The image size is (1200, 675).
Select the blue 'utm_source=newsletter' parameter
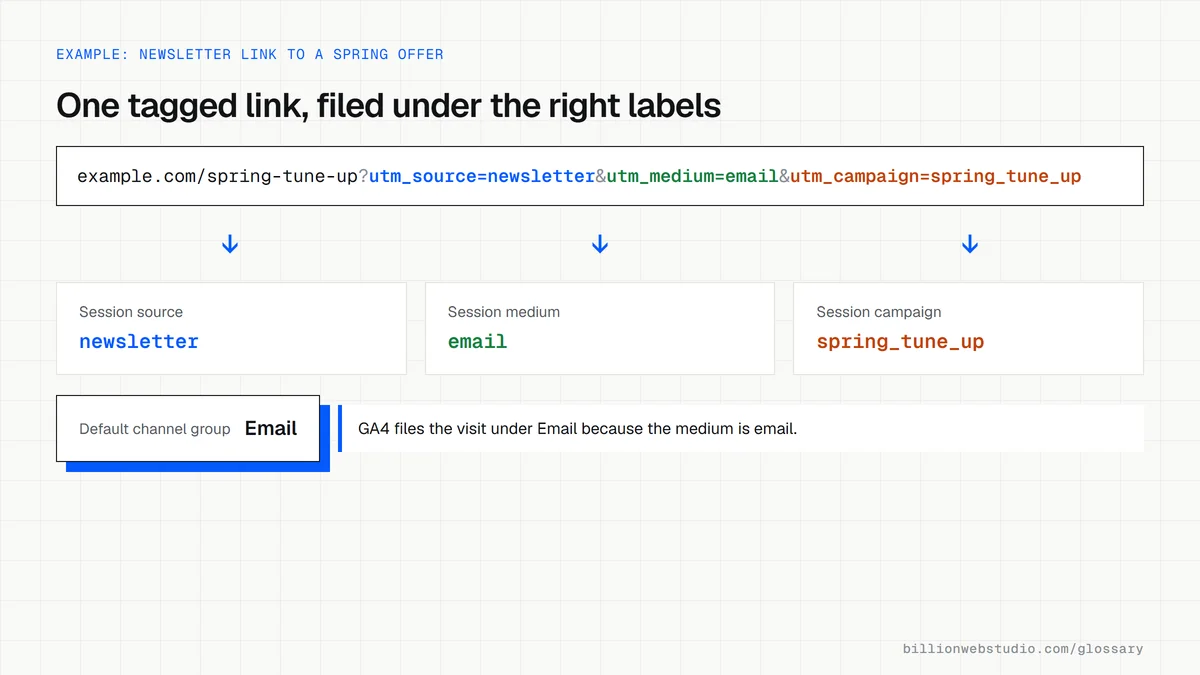click(483, 176)
